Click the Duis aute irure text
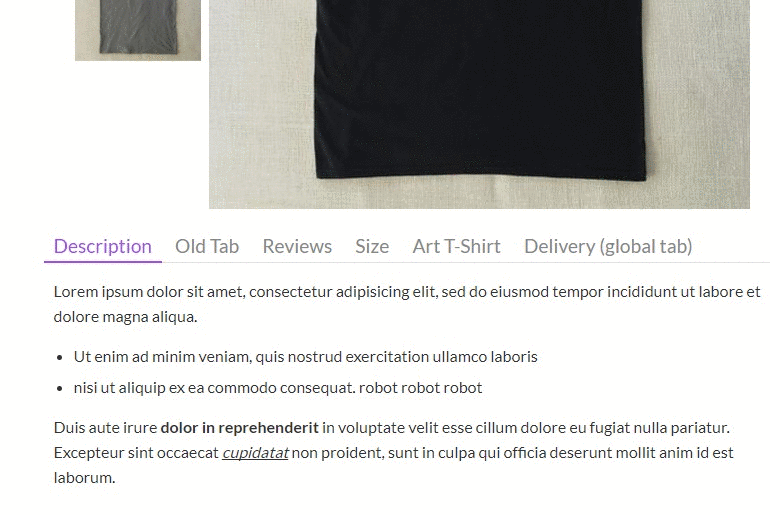The height and width of the screenshot is (515, 770). tap(105, 428)
